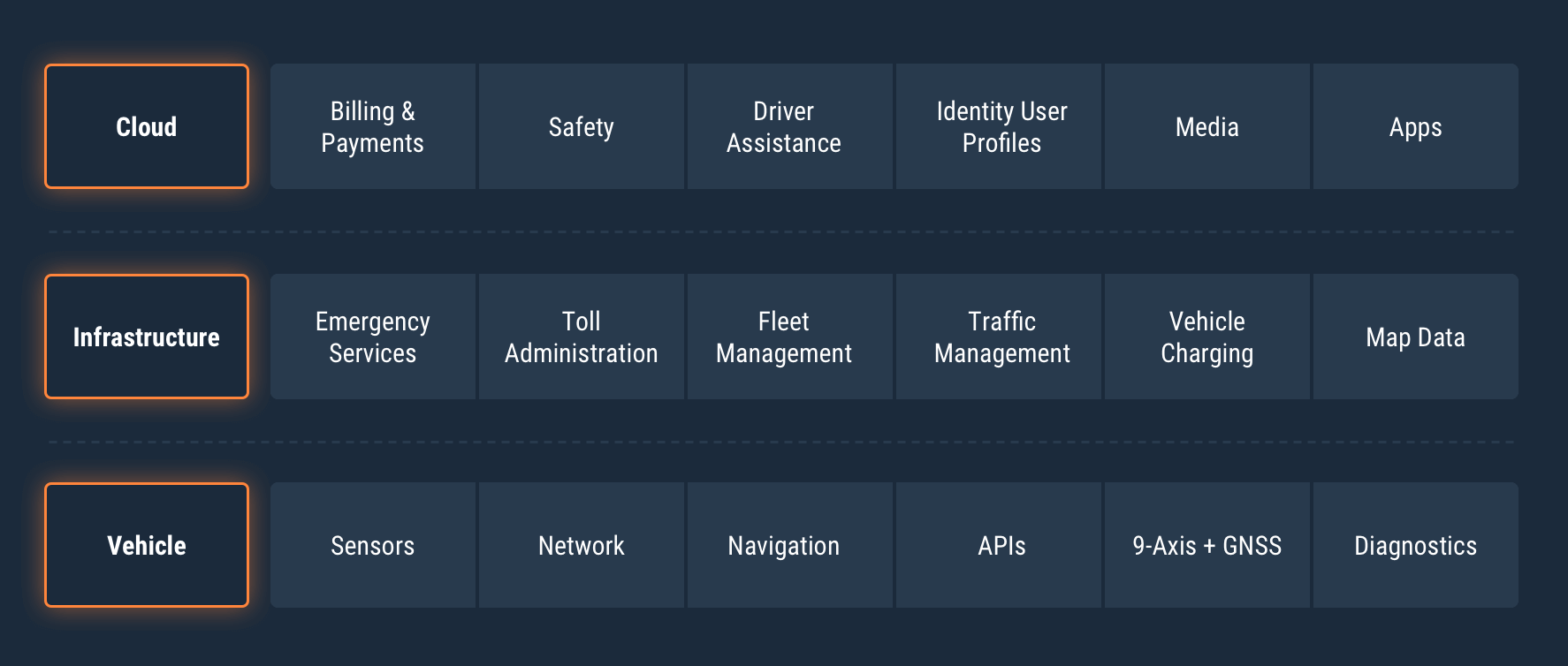Screen dimensions: 1568x666
Task: Open the Safety tile
Action: (x=582, y=126)
